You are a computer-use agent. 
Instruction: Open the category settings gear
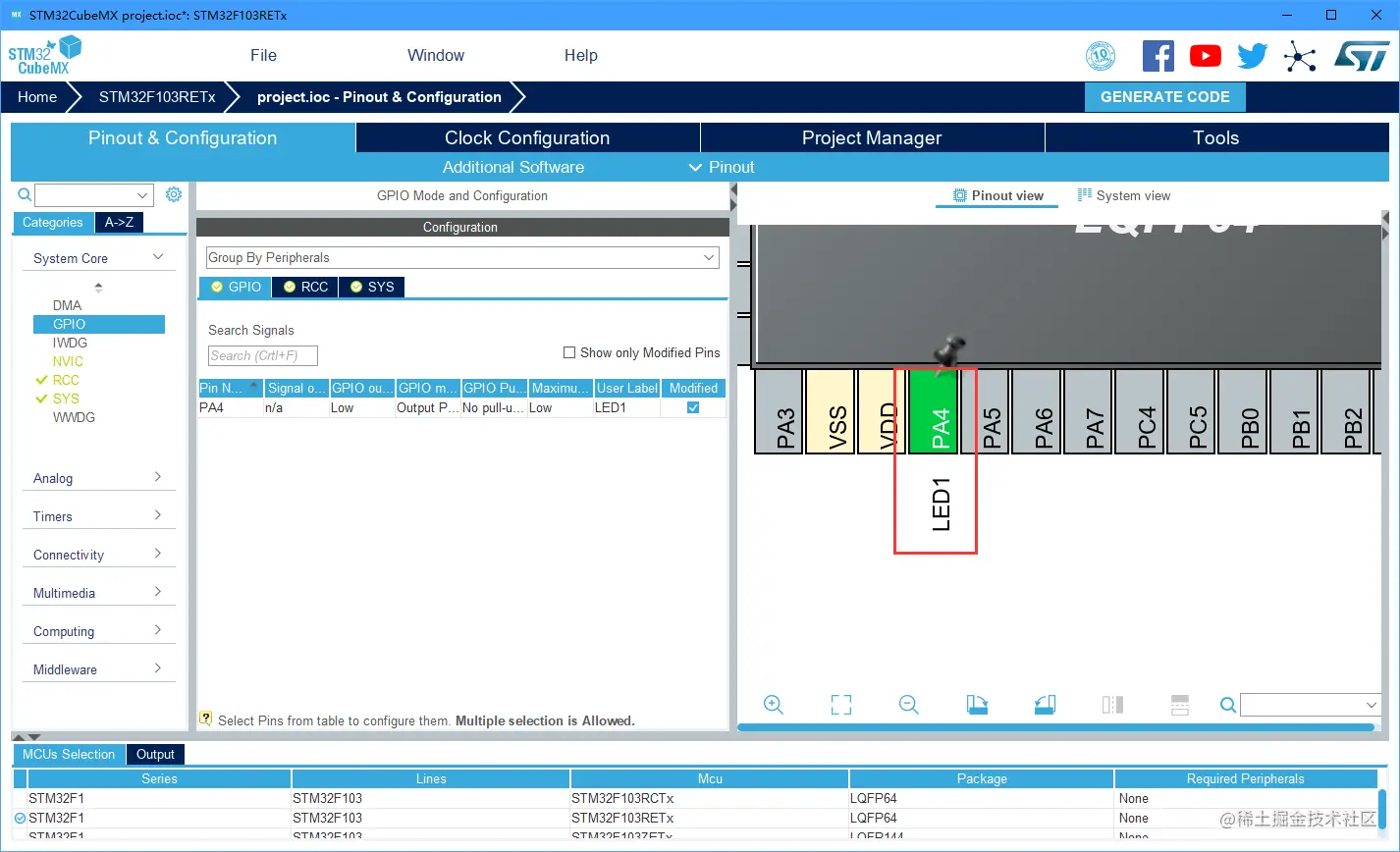(174, 194)
